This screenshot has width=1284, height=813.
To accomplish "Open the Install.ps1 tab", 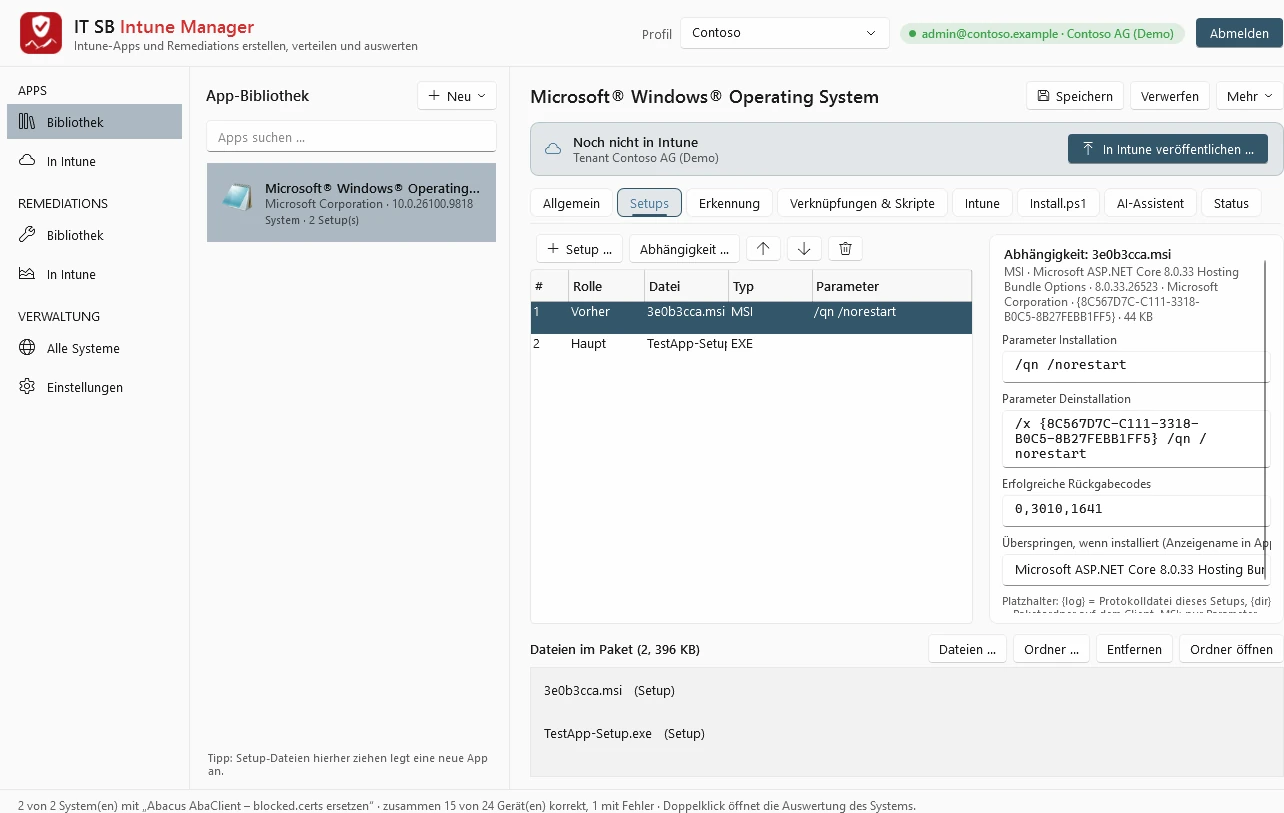I will pyautogui.click(x=1058, y=203).
